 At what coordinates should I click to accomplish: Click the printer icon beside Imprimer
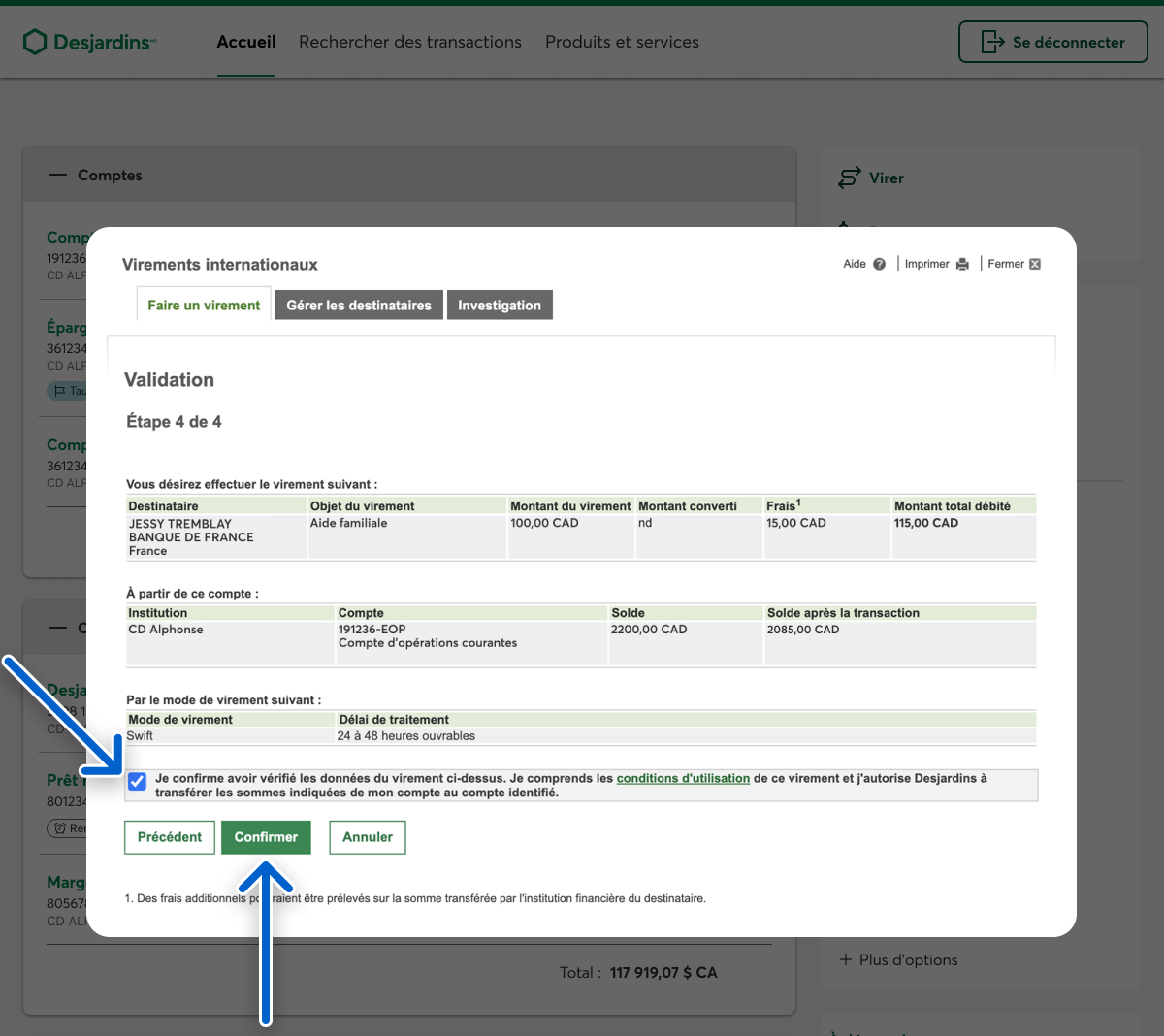pyautogui.click(x=962, y=264)
